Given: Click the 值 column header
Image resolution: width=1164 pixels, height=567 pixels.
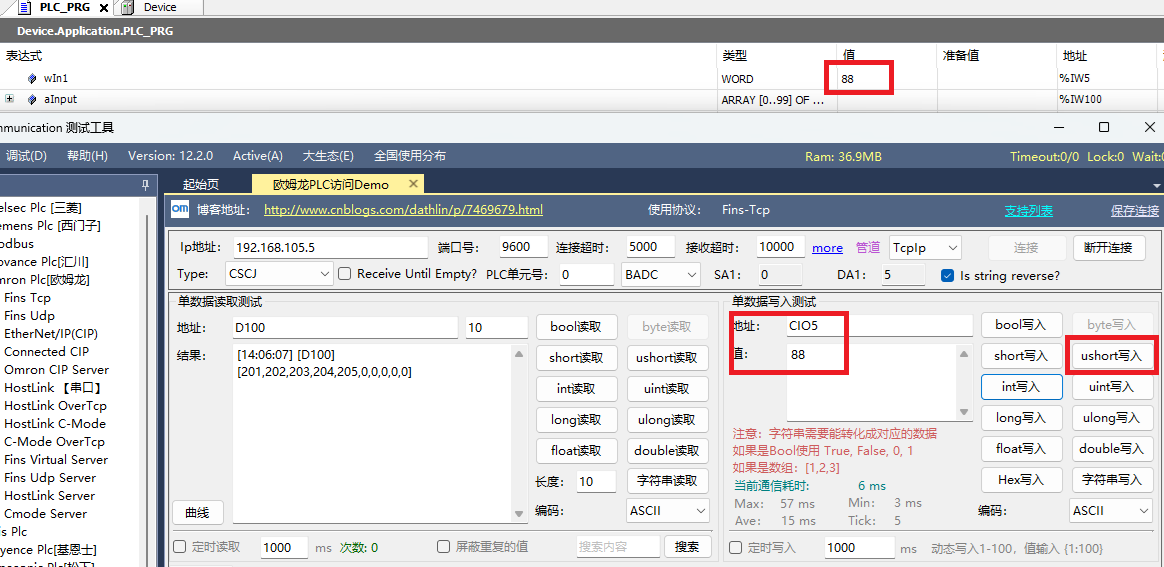Looking at the screenshot, I should click(887, 56).
